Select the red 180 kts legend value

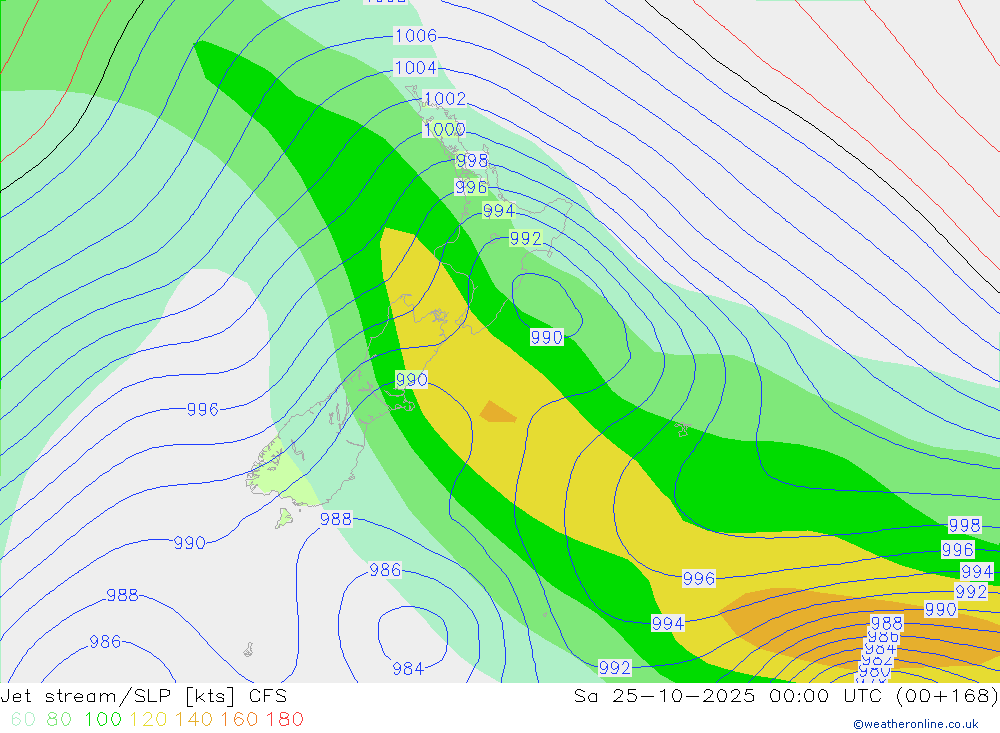[284, 720]
